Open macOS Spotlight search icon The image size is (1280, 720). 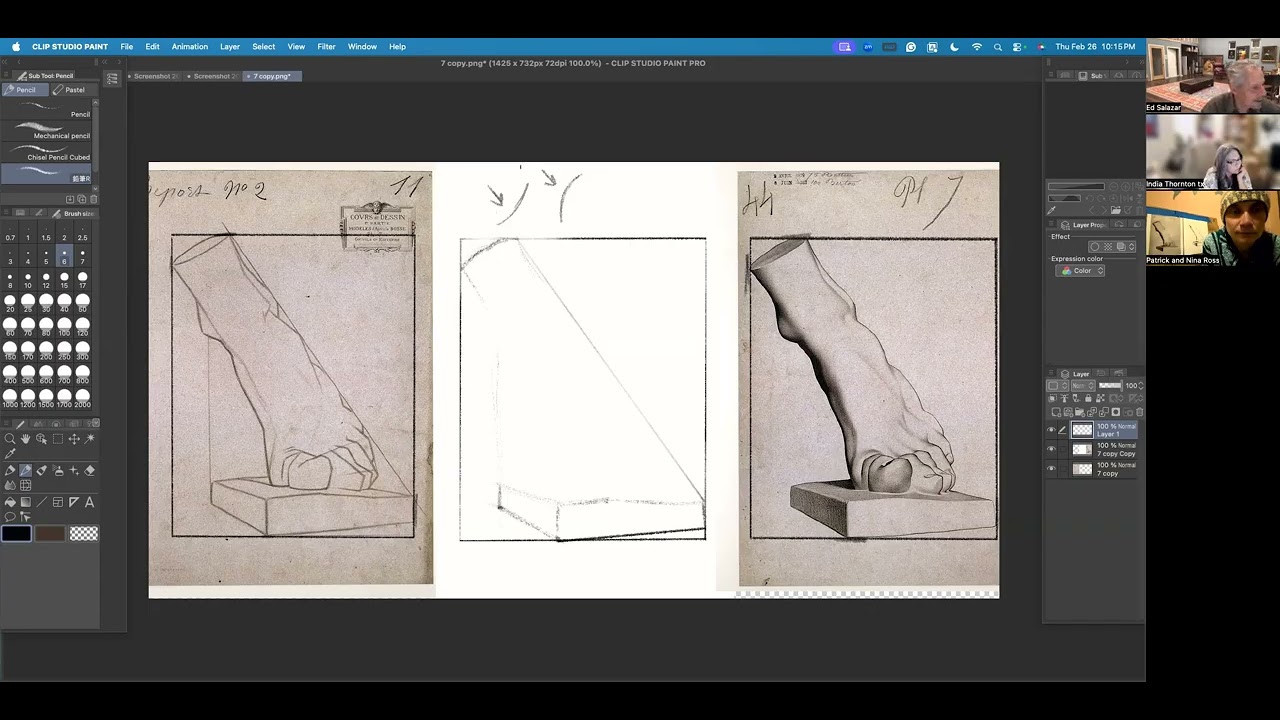click(x=997, y=47)
